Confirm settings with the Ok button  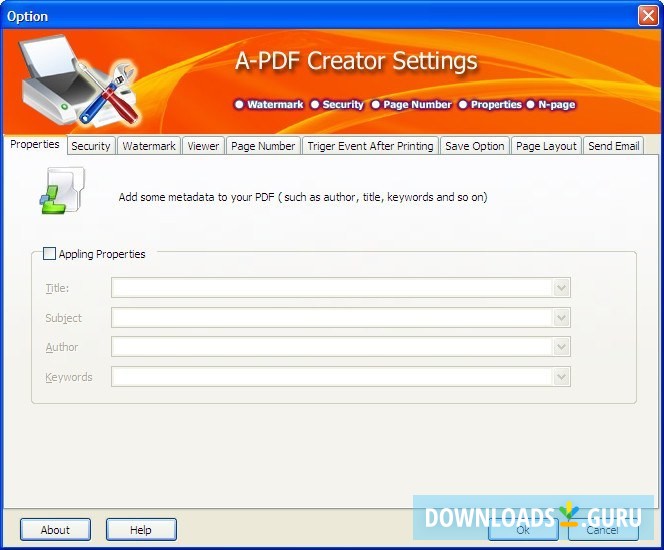tap(523, 530)
